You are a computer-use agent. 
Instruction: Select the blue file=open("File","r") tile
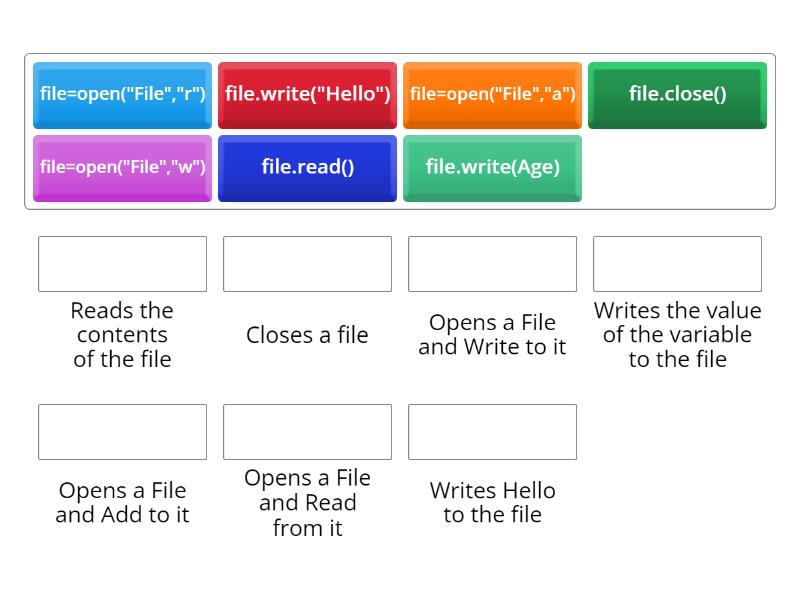[x=122, y=95]
